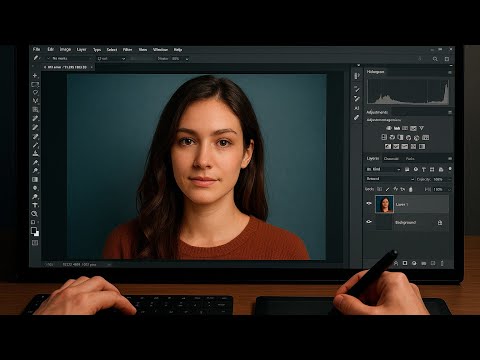Hide the Layer 1 layer visibility eye

pos(369,203)
